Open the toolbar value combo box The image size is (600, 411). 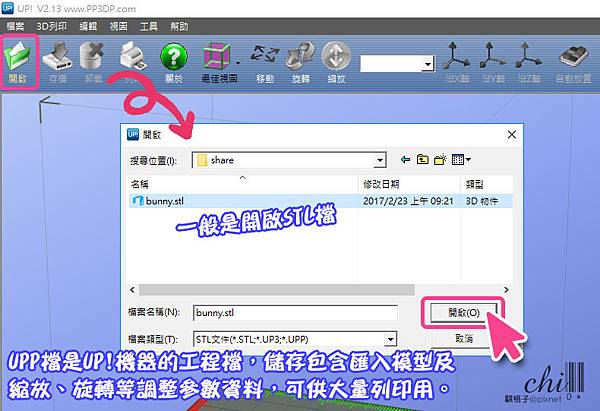pyautogui.click(x=397, y=64)
